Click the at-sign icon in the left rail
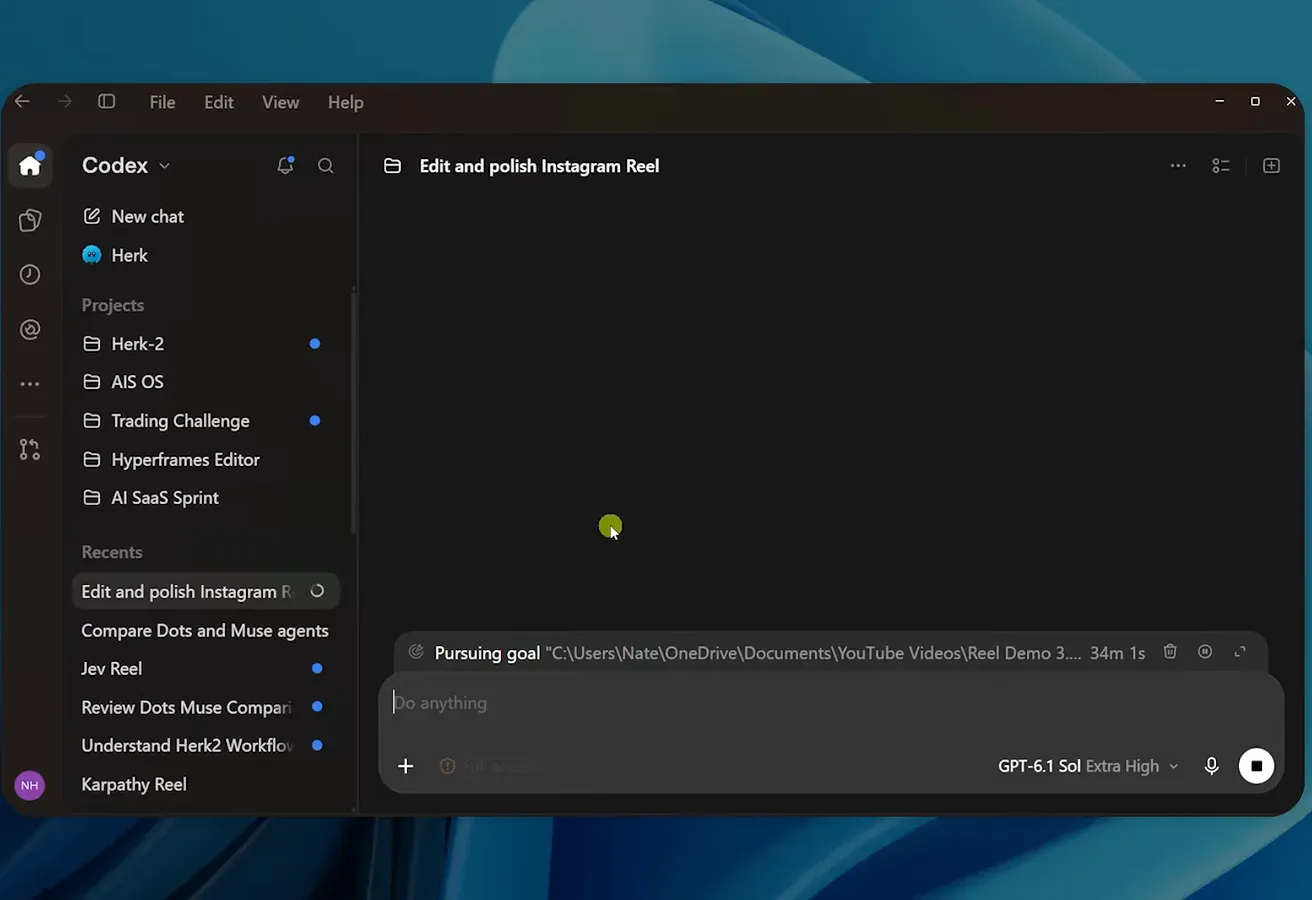 30,329
